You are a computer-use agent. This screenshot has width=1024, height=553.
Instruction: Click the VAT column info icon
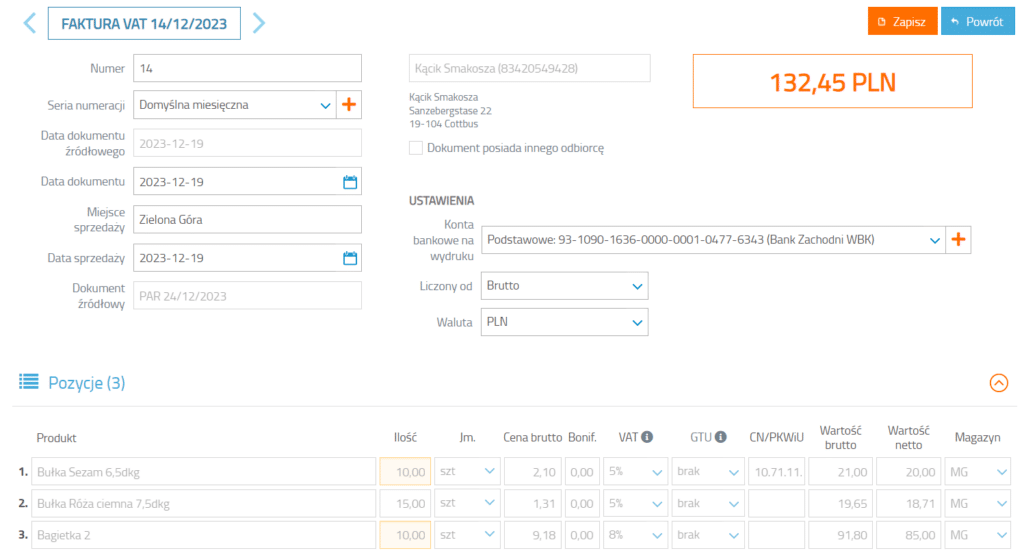click(x=647, y=437)
